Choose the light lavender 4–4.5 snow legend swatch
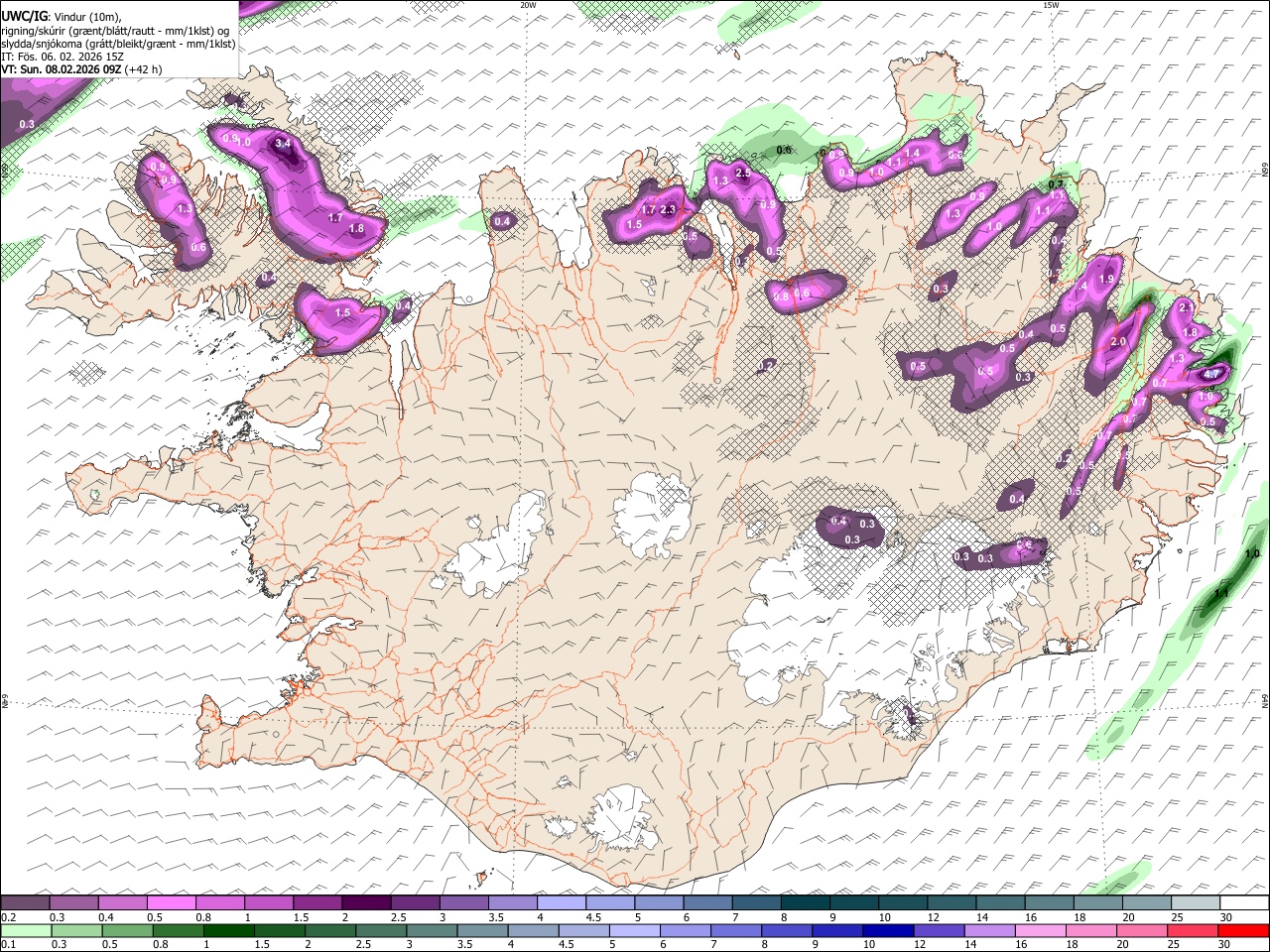This screenshot has height=952, width=1270. click(x=561, y=902)
